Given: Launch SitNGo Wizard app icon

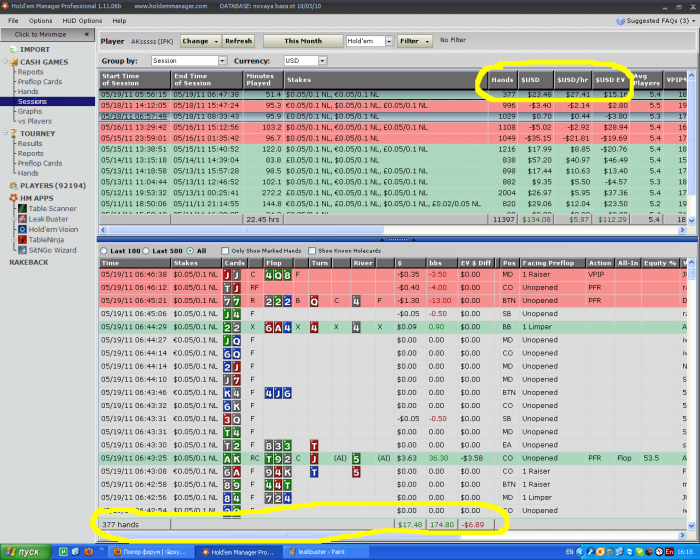Looking at the screenshot, I should [x=22, y=250].
